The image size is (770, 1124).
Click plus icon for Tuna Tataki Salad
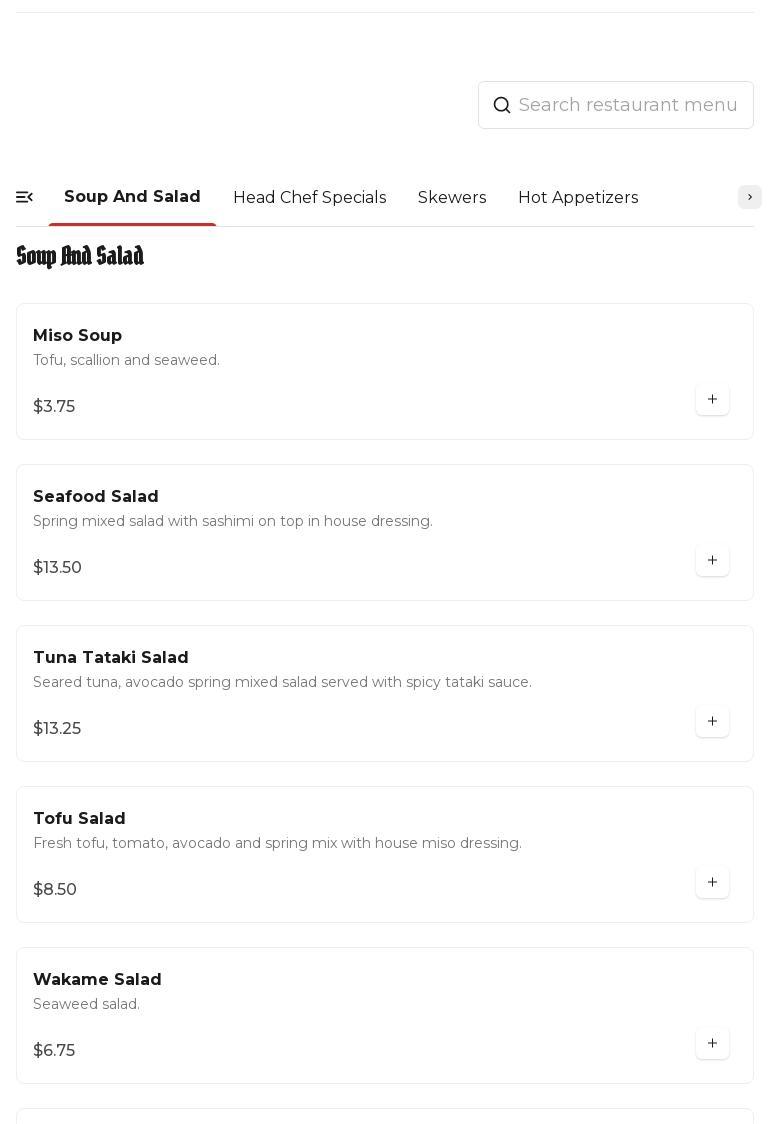coord(712,722)
